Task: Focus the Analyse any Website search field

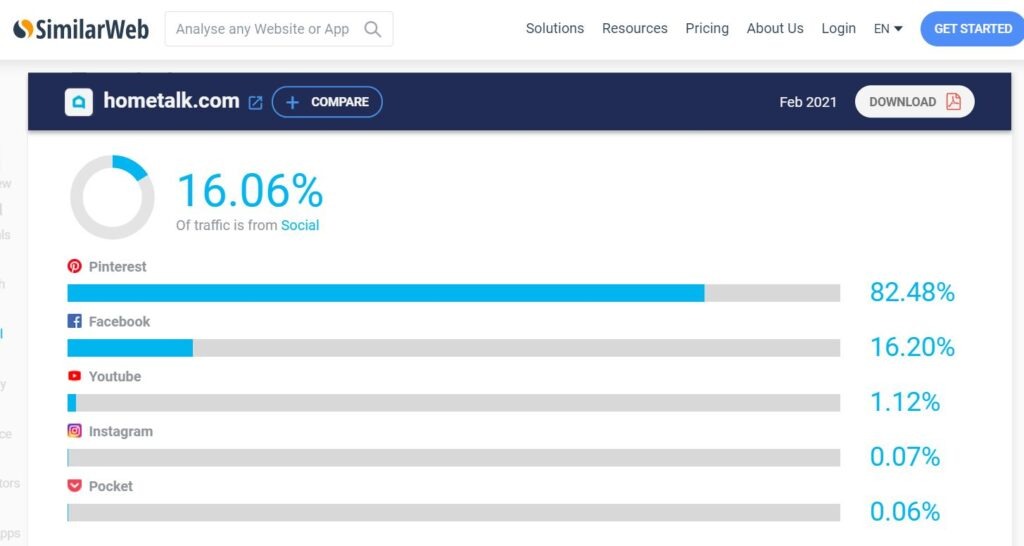Action: click(279, 29)
